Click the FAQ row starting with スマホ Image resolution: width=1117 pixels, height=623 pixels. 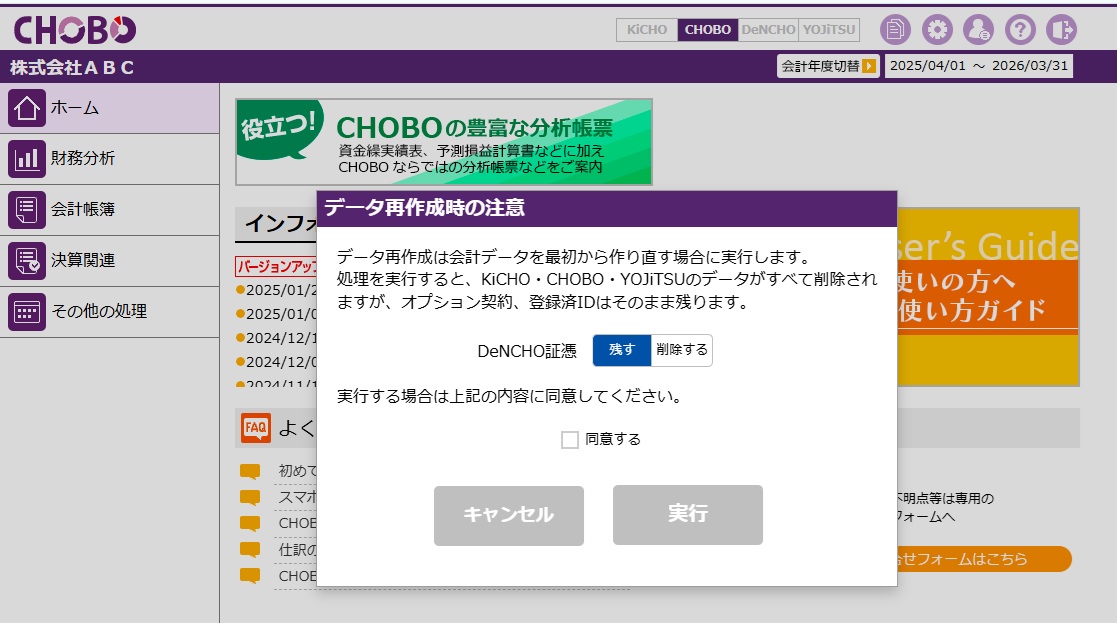296,497
